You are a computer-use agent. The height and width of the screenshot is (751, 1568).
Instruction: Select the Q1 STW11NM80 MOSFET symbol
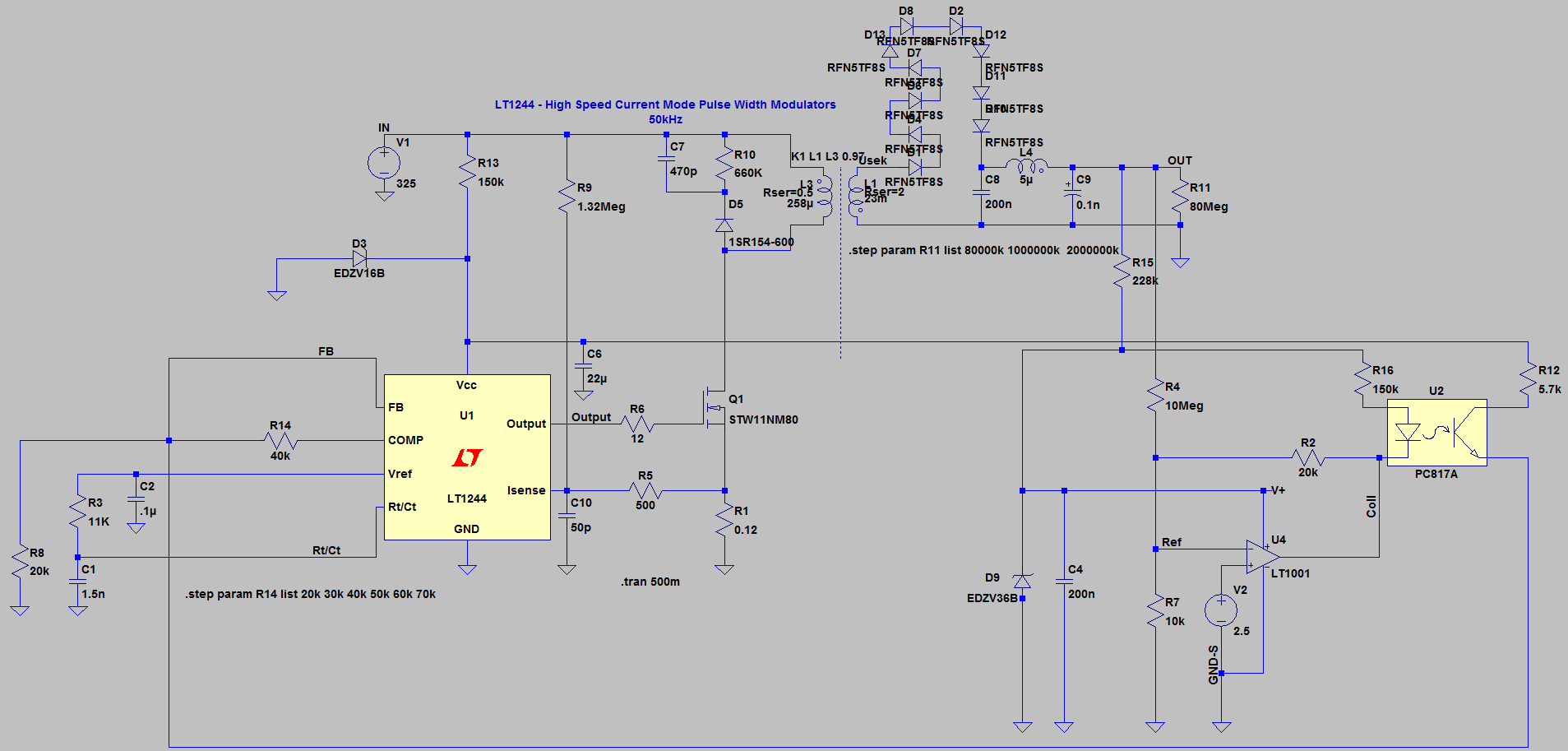pos(715,407)
